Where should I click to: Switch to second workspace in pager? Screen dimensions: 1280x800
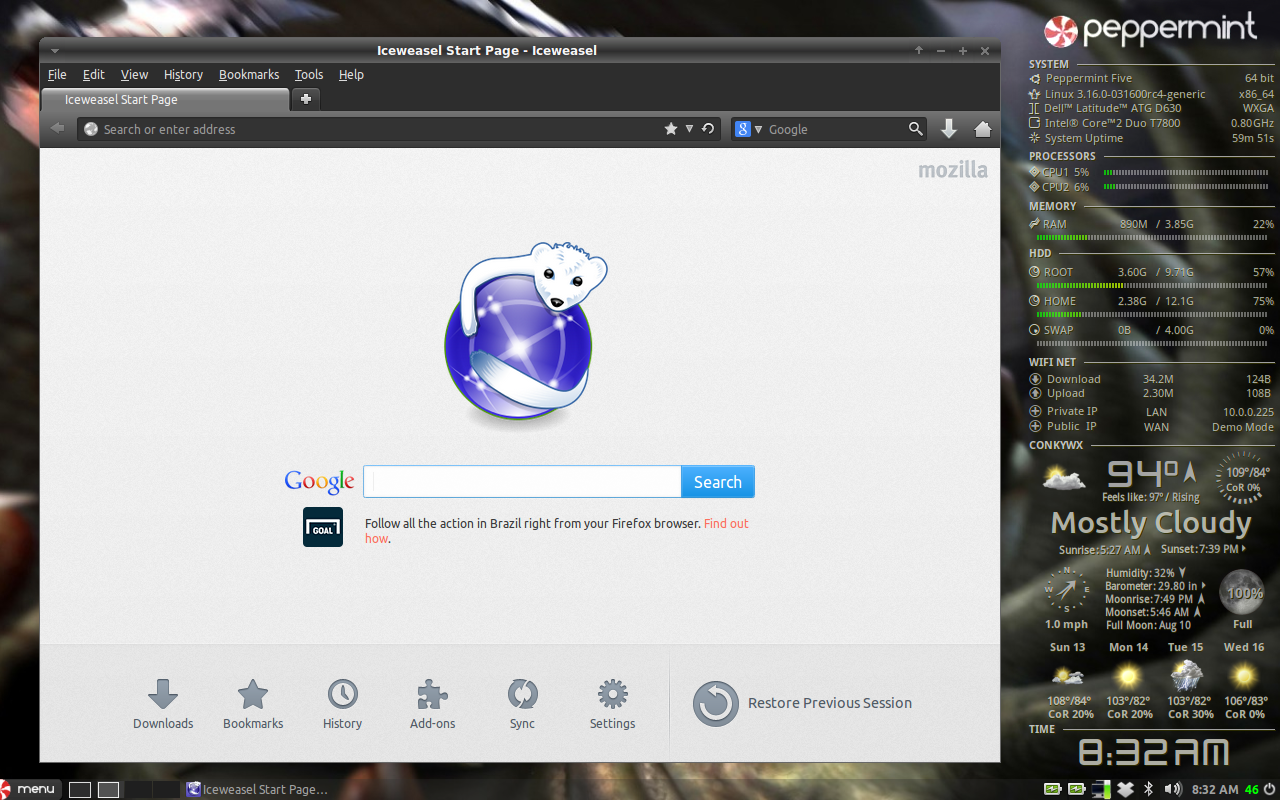(108, 790)
